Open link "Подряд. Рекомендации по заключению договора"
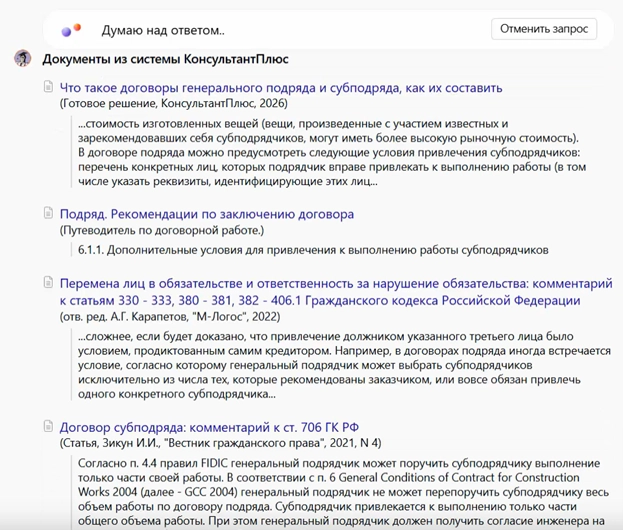The height and width of the screenshot is (530, 623). (207, 214)
